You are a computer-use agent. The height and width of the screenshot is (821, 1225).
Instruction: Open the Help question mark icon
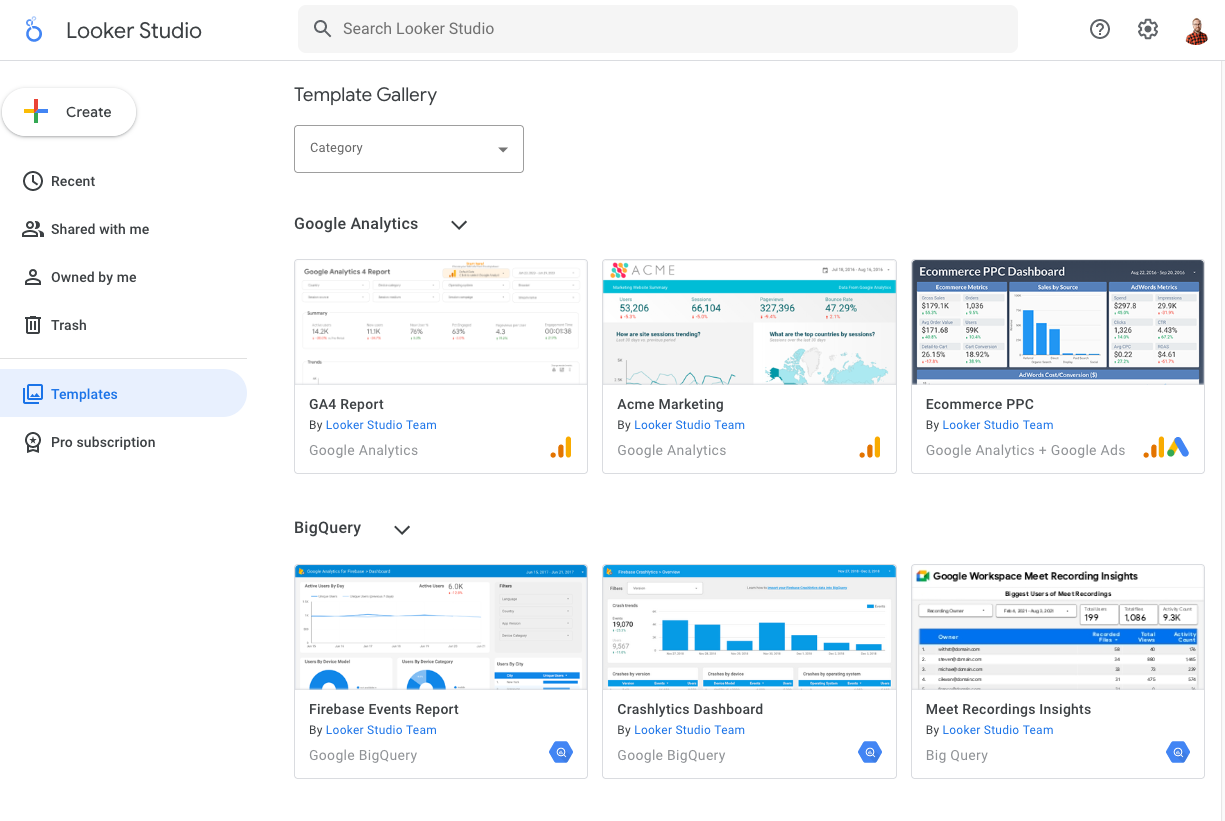click(x=1100, y=29)
